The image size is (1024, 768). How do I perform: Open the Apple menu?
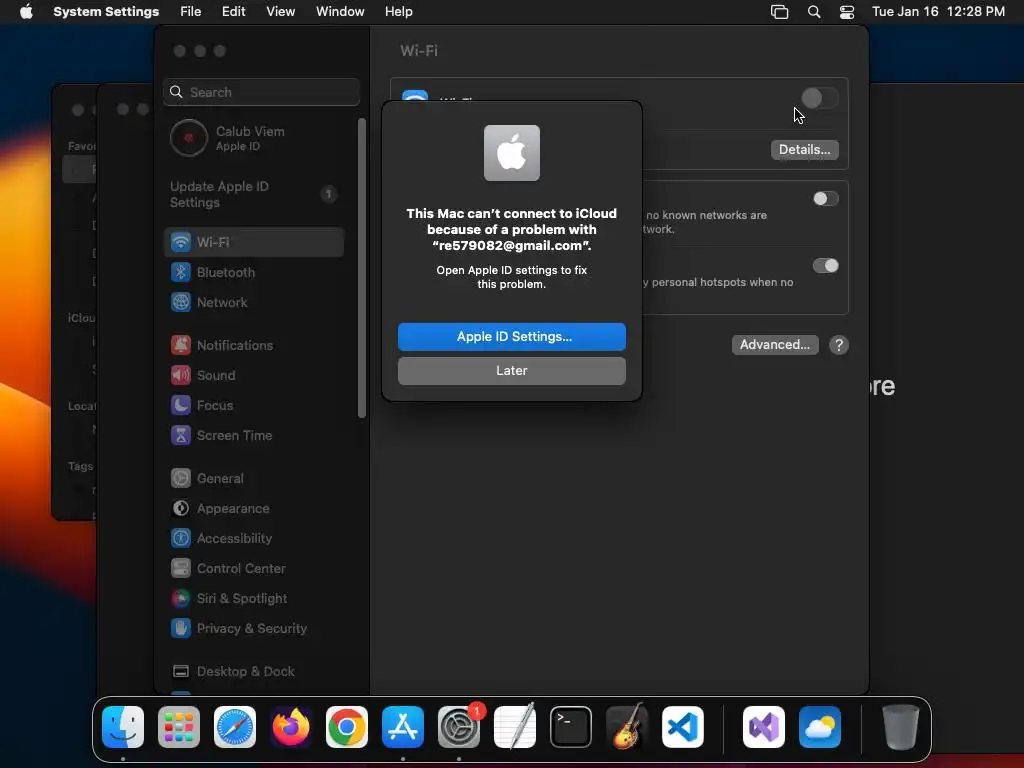(x=26, y=12)
